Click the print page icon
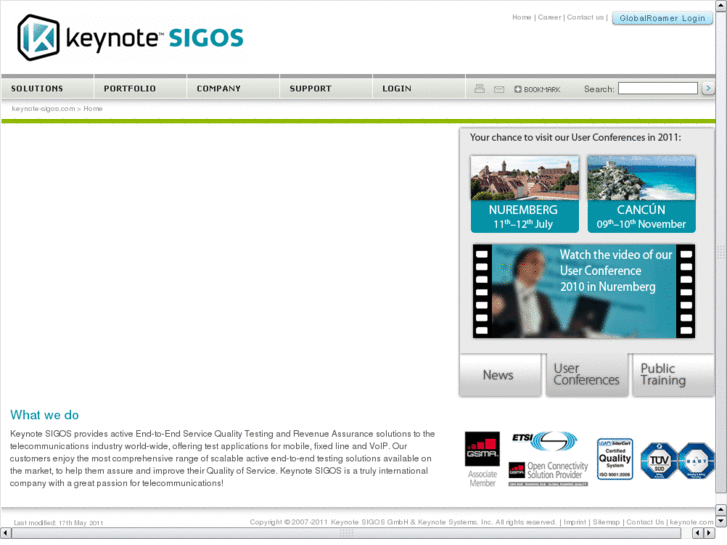 [x=479, y=89]
